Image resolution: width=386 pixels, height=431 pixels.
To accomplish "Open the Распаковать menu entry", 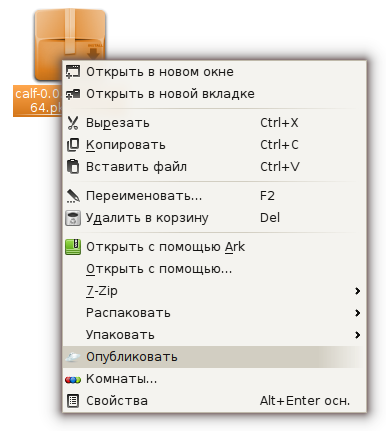I will coord(215,313).
